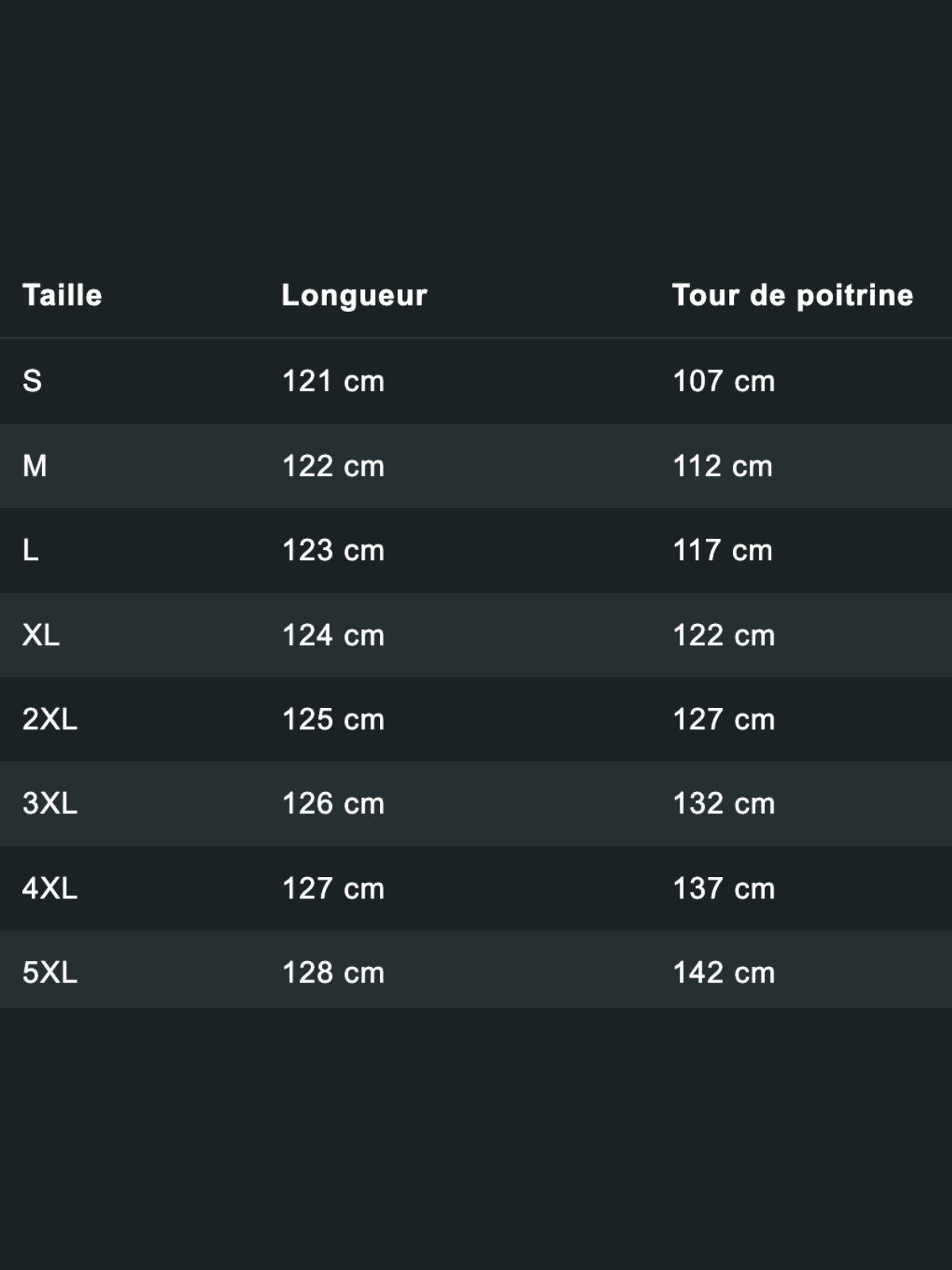This screenshot has width=952, height=1270.
Task: Select the 5XL size row label
Action: tap(50, 972)
